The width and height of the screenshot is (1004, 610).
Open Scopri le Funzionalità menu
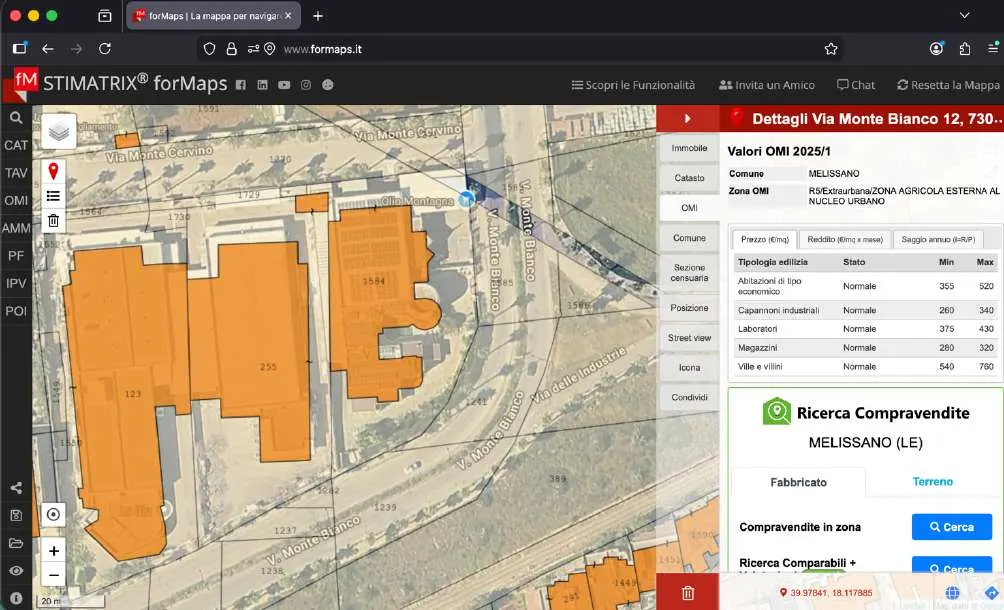[633, 84]
